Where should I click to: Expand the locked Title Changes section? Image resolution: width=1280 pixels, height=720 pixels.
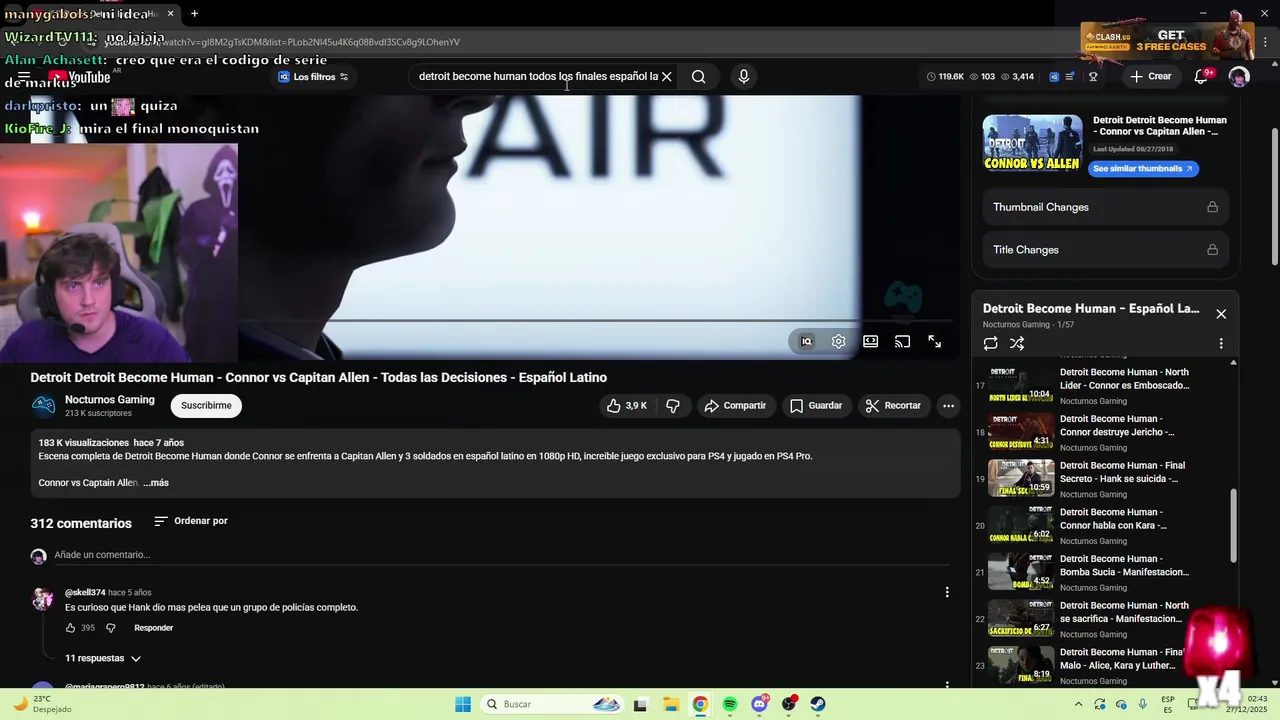pyautogui.click(x=1105, y=250)
